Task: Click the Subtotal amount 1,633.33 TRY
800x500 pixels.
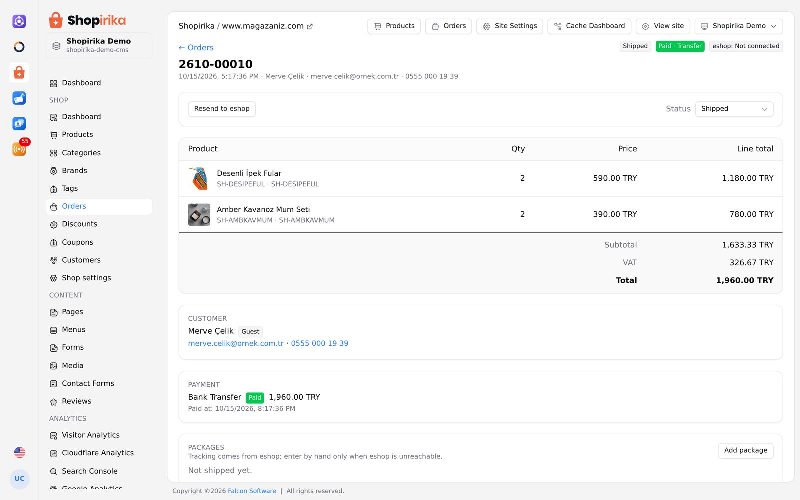Action: tap(747, 245)
